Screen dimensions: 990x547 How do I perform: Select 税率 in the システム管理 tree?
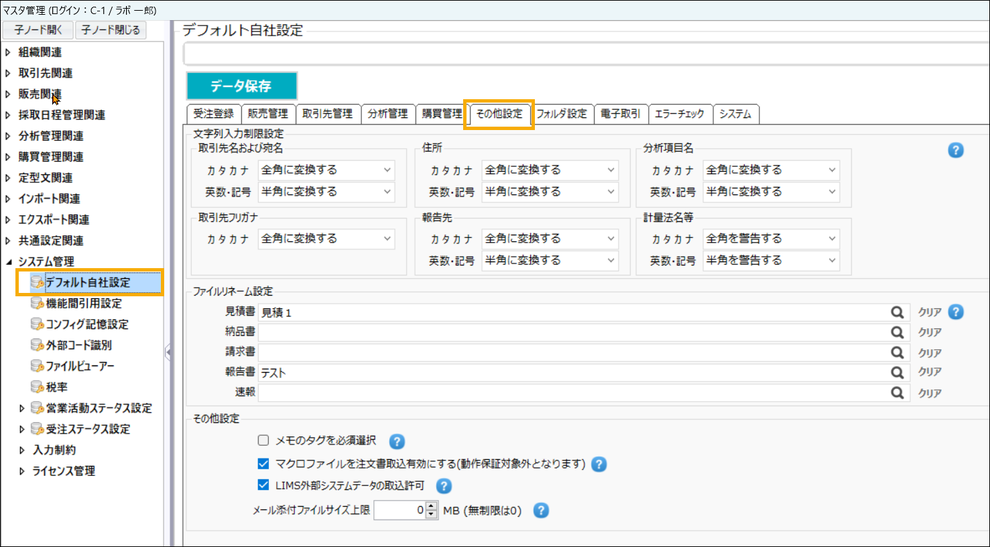point(56,387)
